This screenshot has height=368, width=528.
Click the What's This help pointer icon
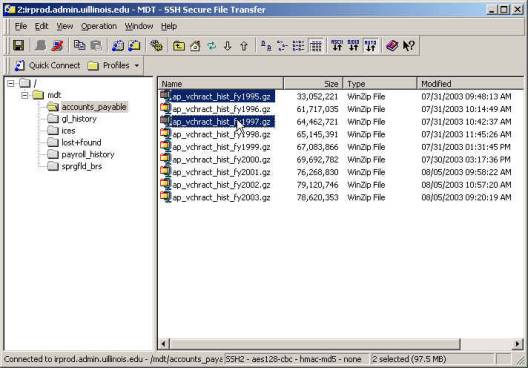coord(409,45)
